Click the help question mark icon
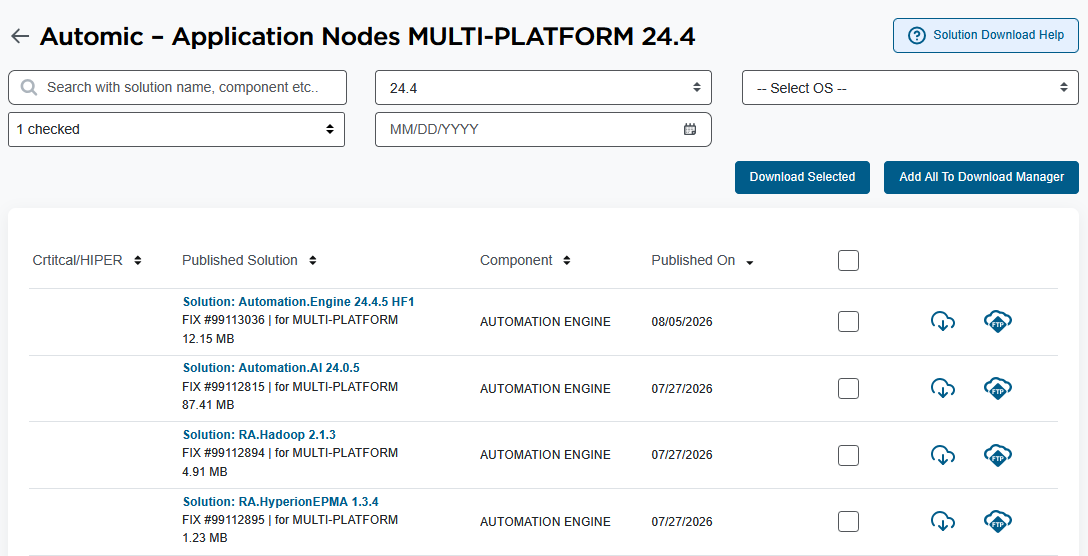The height and width of the screenshot is (556, 1088). pyautogui.click(x=917, y=35)
